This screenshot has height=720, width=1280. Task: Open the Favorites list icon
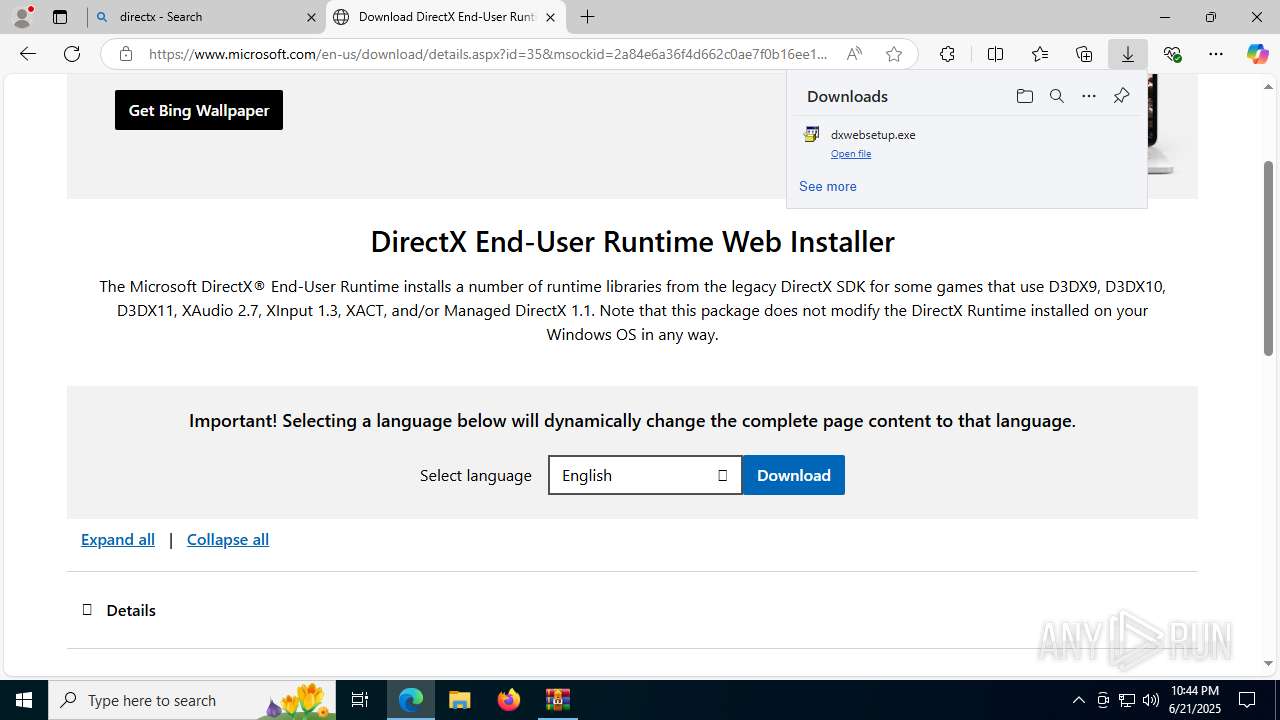click(x=1040, y=54)
